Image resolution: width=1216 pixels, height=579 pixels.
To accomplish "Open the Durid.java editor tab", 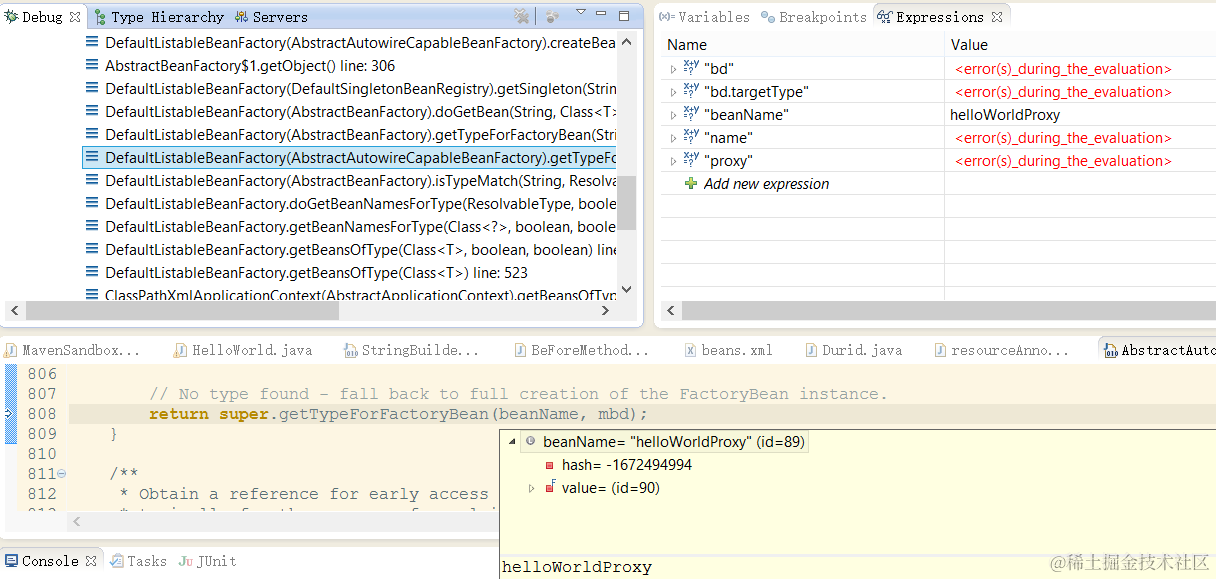I will [853, 350].
